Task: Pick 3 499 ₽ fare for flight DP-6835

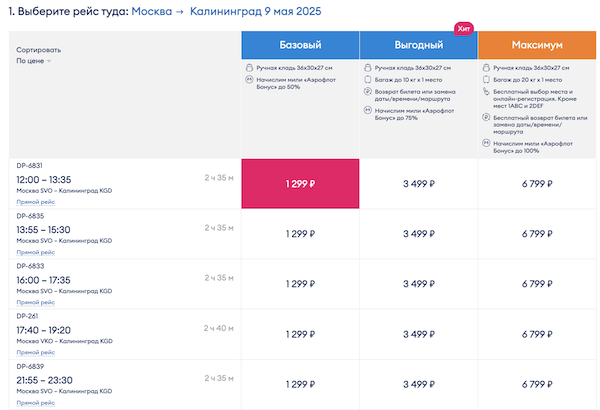Action: coord(418,233)
